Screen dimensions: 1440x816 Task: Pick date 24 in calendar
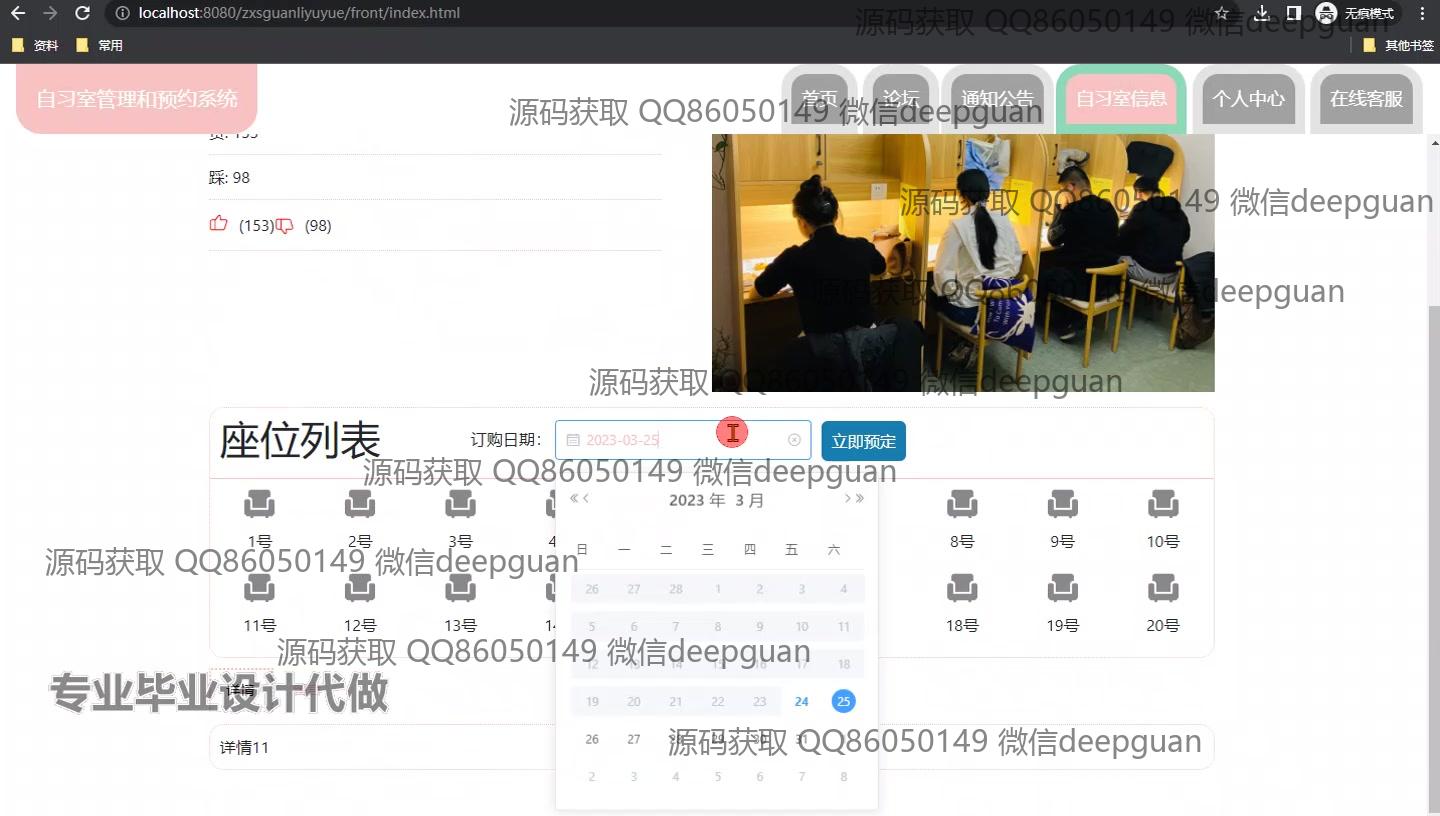[x=801, y=701]
